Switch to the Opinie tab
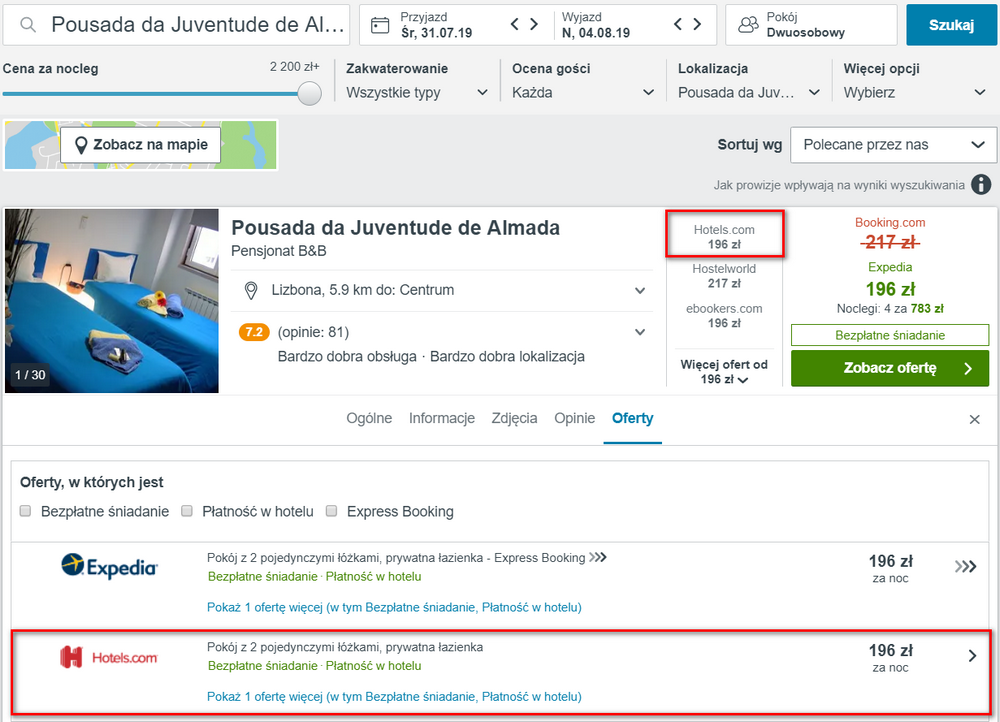Viewport: 1000px width, 722px height. click(575, 418)
